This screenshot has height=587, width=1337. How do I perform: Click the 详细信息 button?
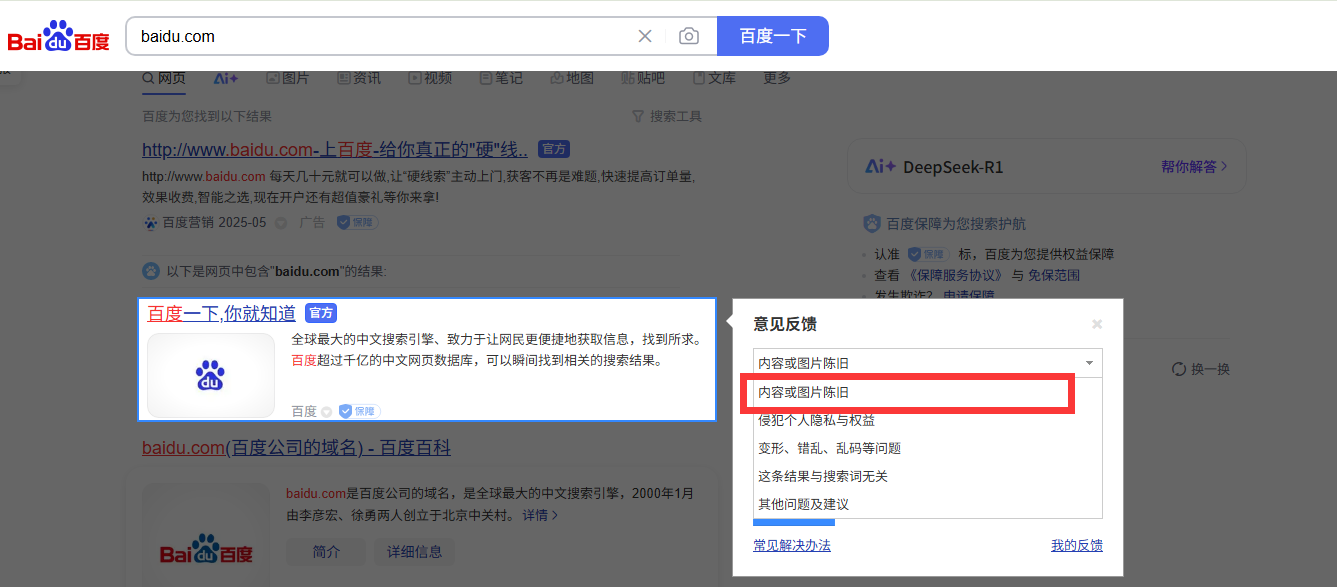(x=415, y=552)
